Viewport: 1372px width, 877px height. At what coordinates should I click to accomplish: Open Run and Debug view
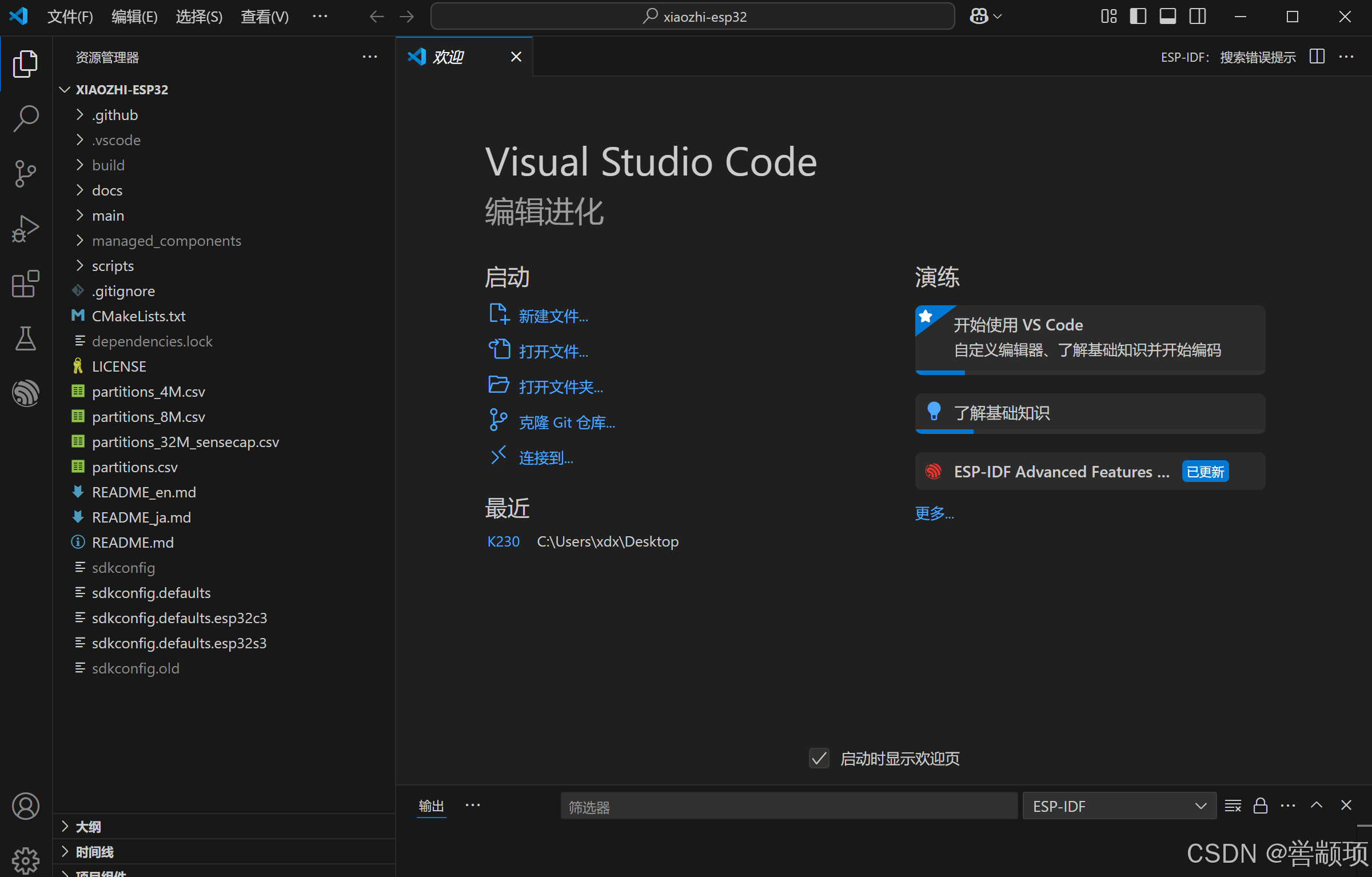pos(26,229)
